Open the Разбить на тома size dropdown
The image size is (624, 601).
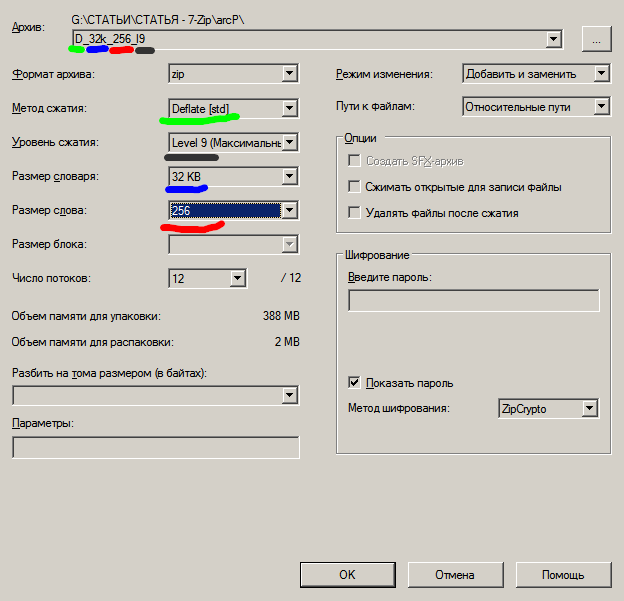[x=156, y=395]
